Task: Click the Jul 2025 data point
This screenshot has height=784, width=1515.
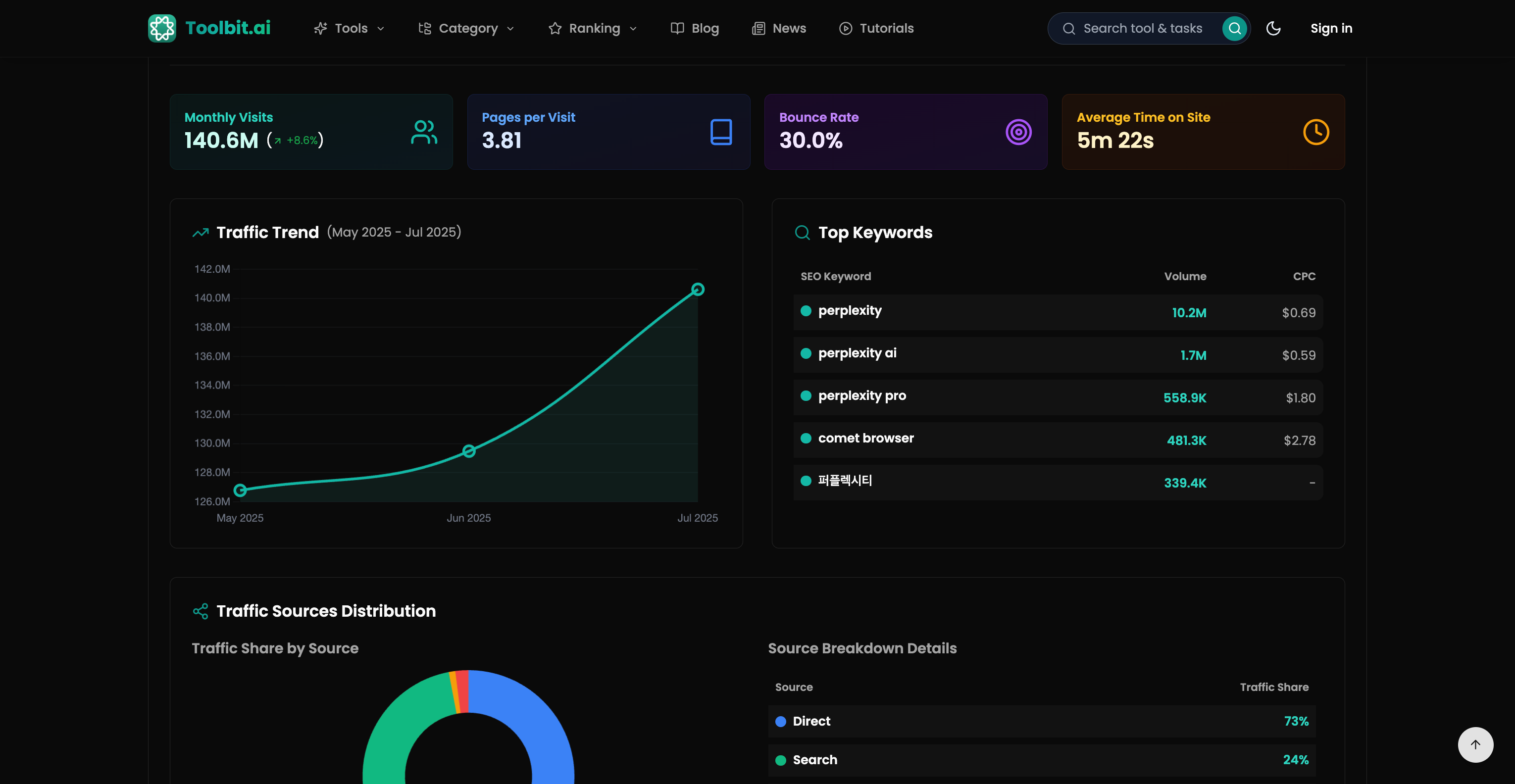Action: pos(698,290)
